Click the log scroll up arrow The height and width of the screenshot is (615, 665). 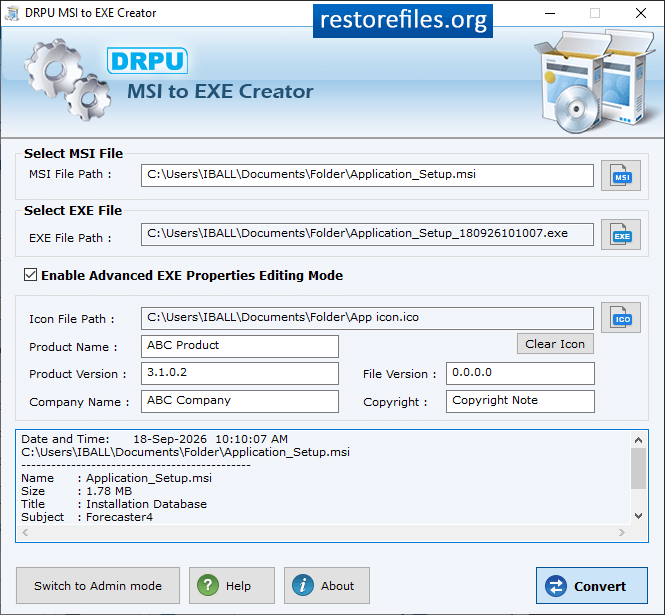pos(638,440)
